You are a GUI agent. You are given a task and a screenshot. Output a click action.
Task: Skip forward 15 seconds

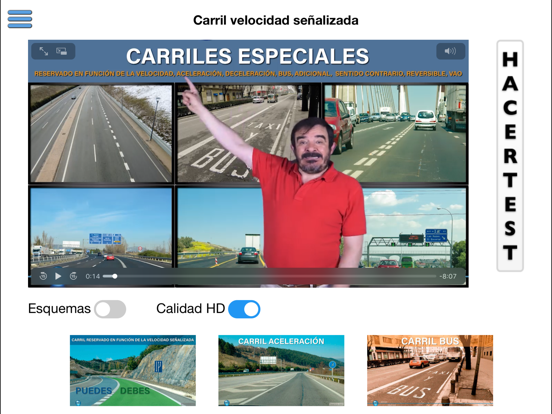pos(73,276)
